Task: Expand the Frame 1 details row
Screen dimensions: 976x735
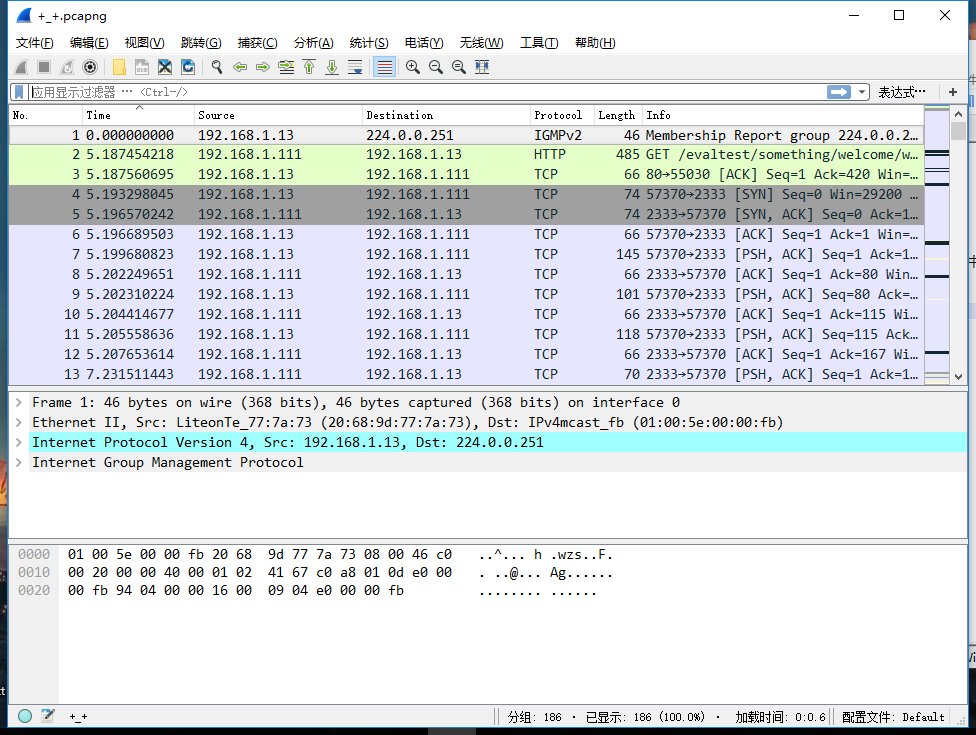Action: pos(19,403)
